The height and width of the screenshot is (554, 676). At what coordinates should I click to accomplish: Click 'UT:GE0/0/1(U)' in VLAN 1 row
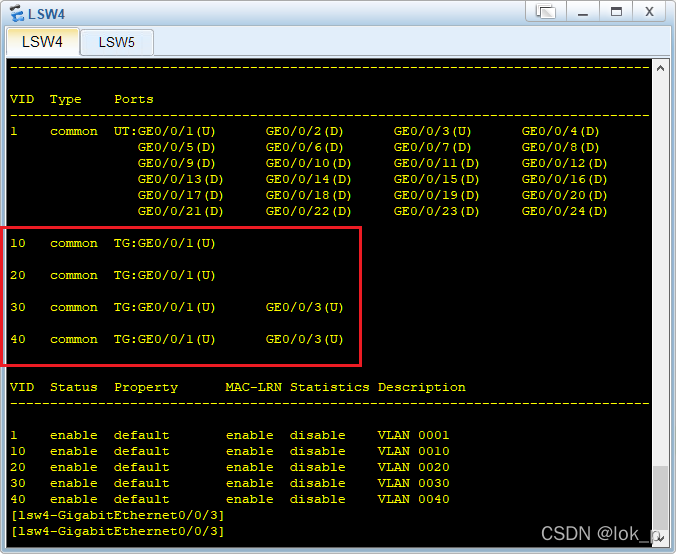164,131
